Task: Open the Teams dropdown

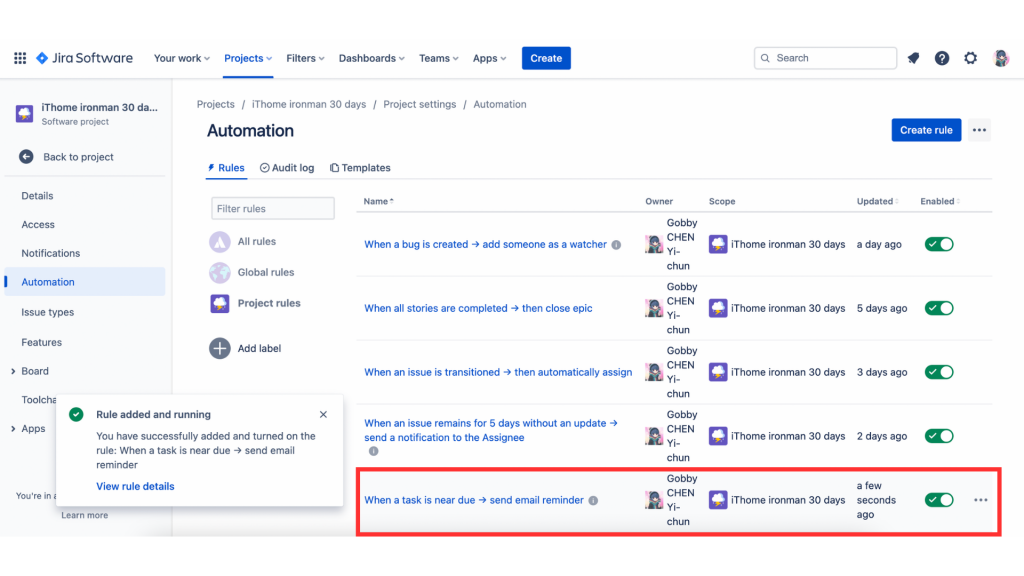Action: [438, 58]
